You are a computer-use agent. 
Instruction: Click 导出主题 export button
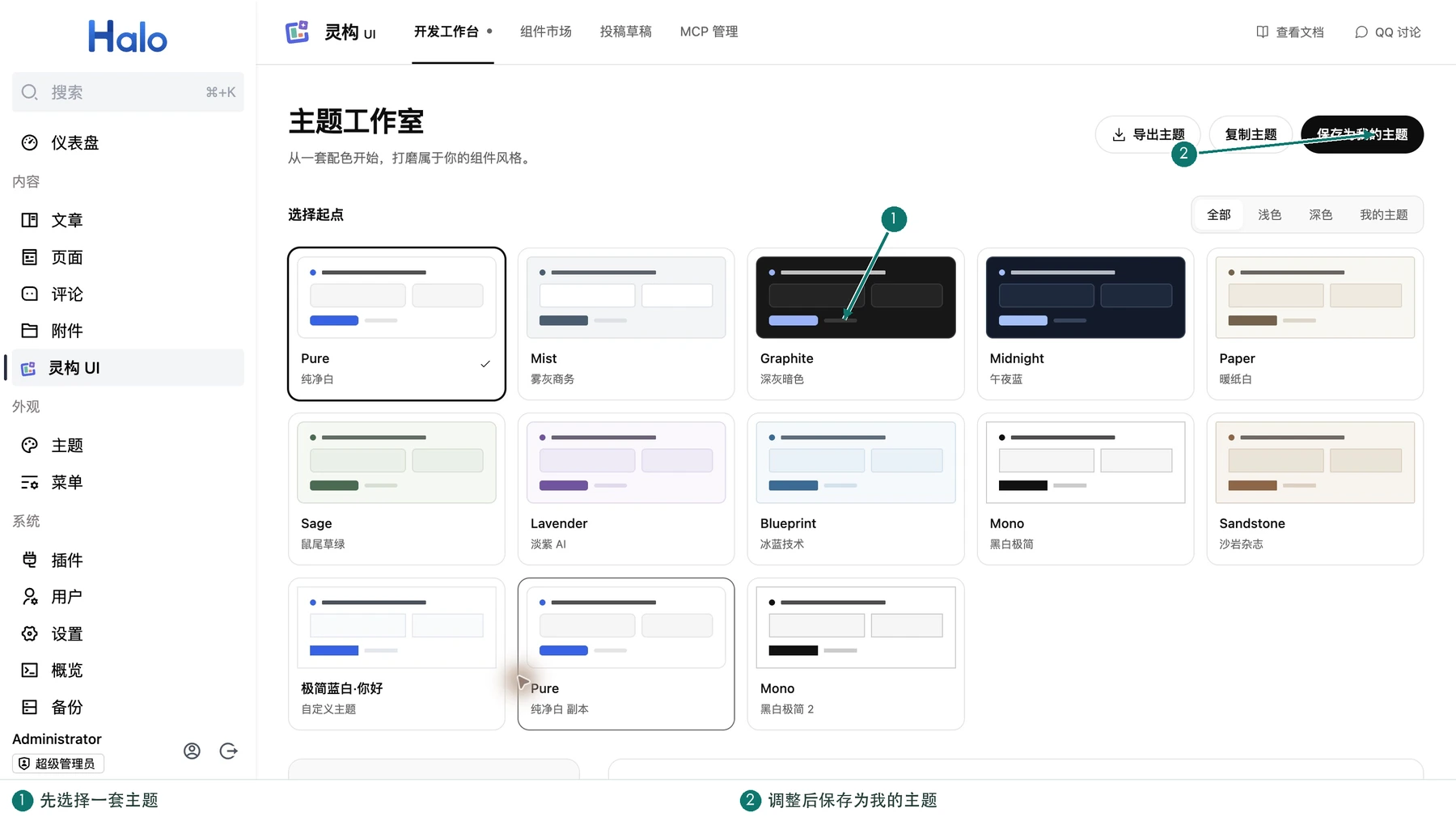click(x=1149, y=134)
